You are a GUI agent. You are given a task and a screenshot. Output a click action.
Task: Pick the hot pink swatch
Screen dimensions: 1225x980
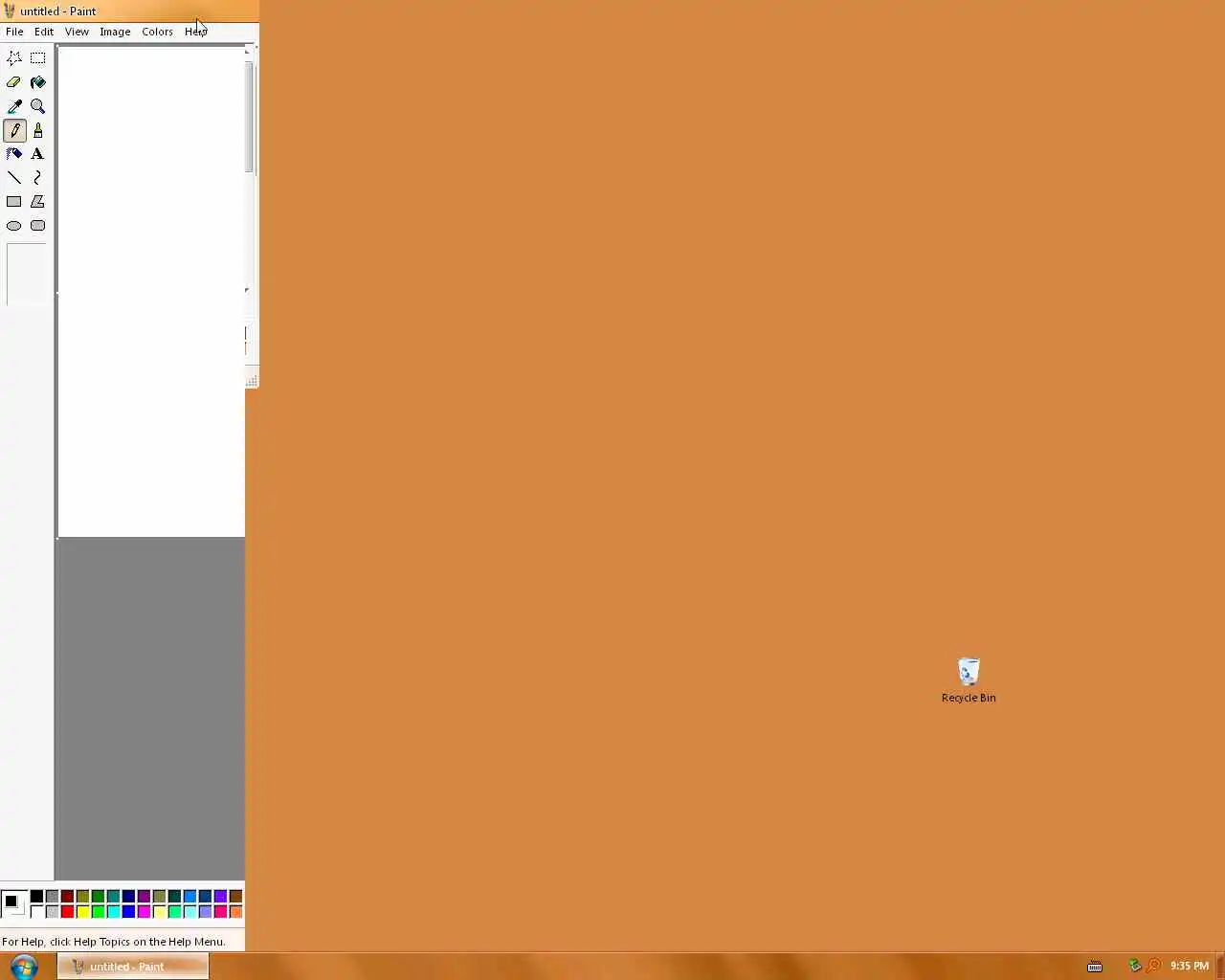pyautogui.click(x=220, y=912)
